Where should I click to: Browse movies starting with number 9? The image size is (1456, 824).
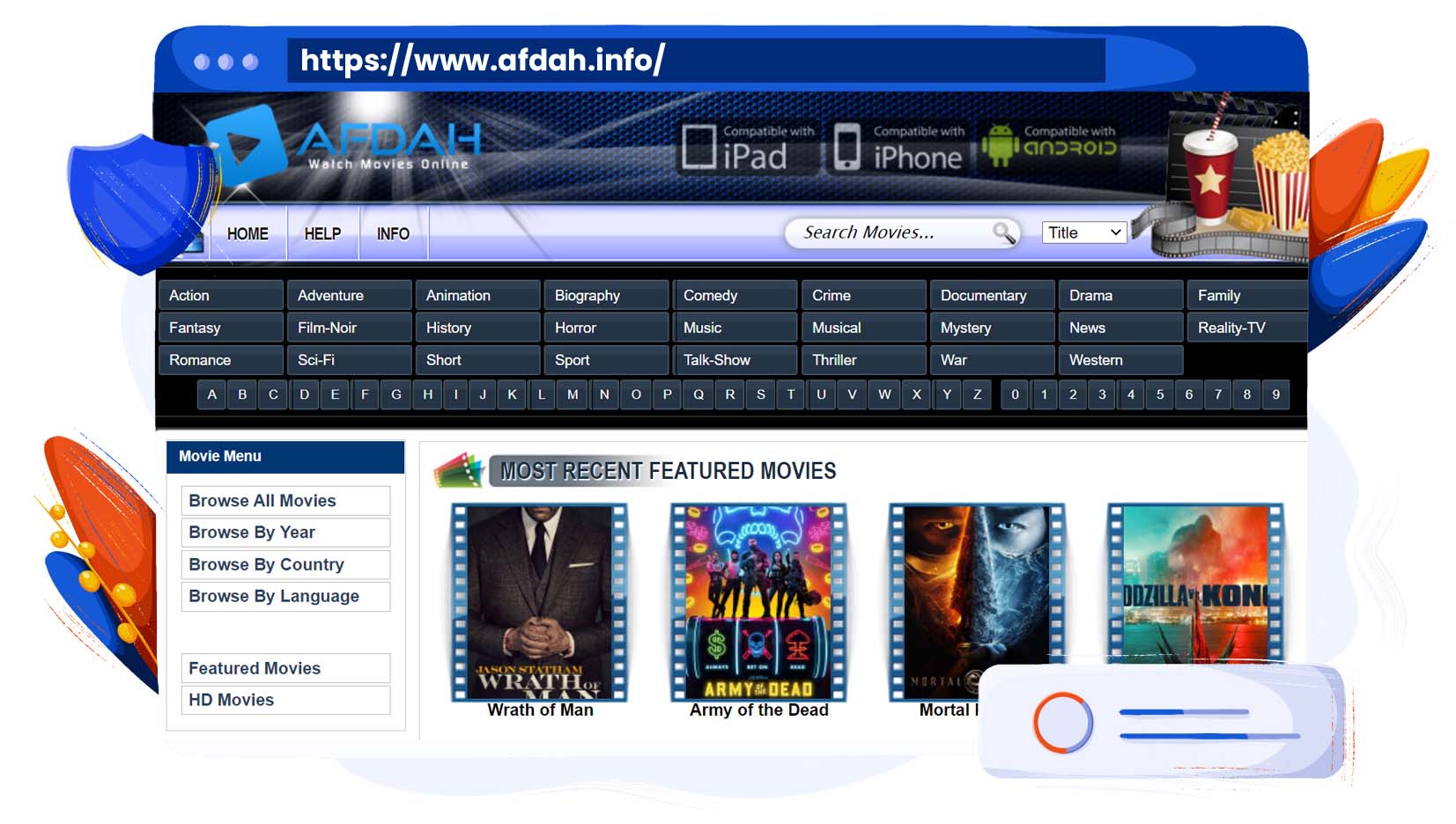pos(1276,394)
